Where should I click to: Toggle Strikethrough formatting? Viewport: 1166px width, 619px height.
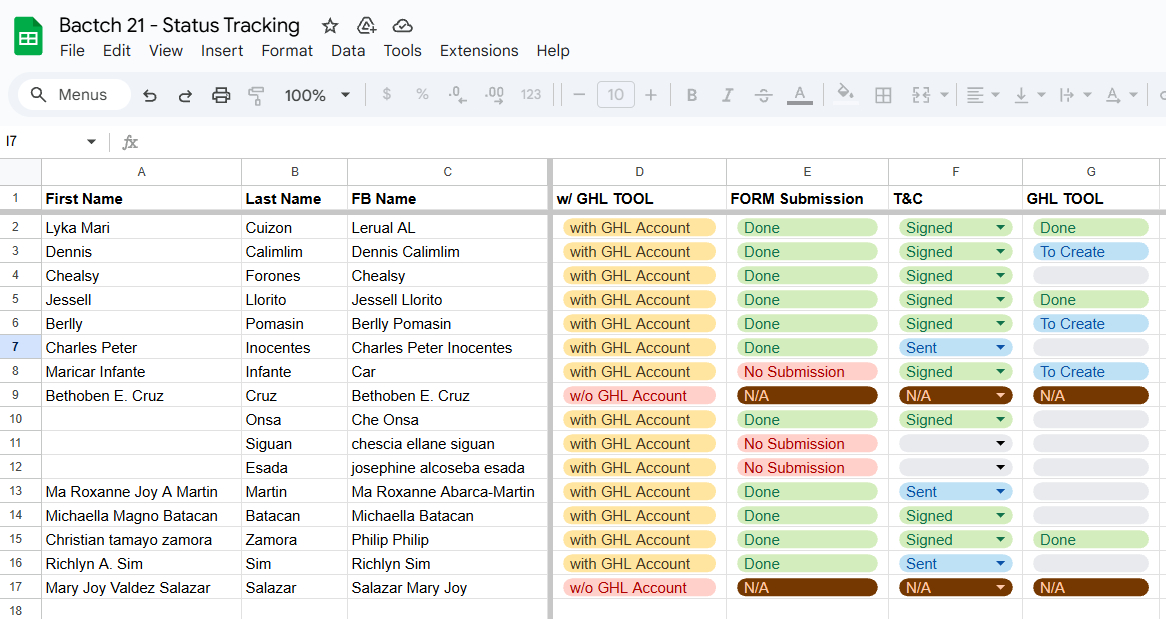tap(763, 95)
